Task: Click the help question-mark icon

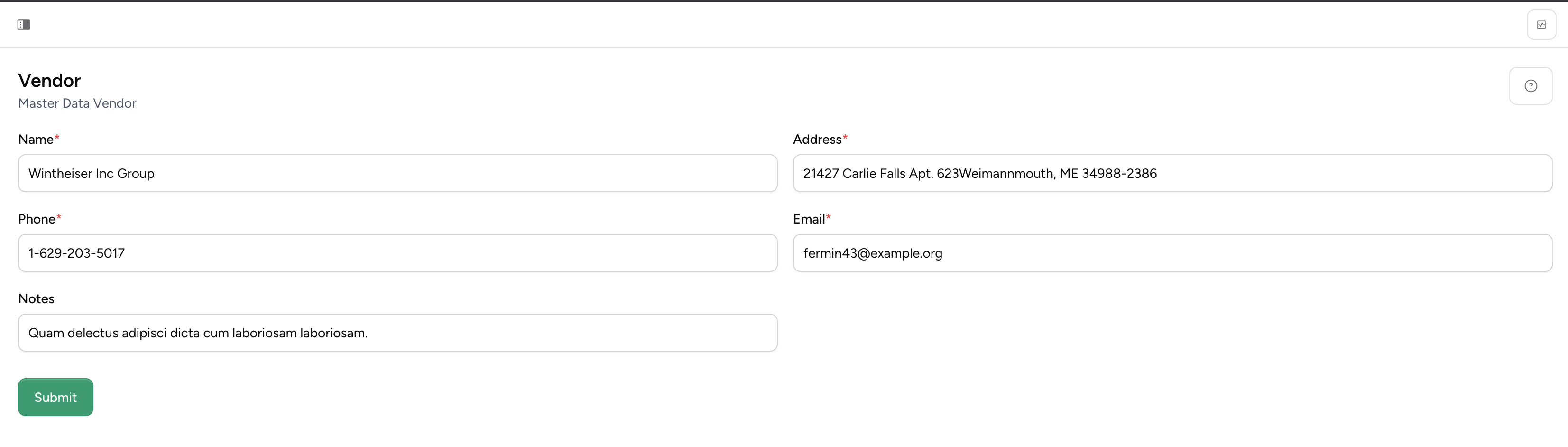Action: (x=1530, y=86)
